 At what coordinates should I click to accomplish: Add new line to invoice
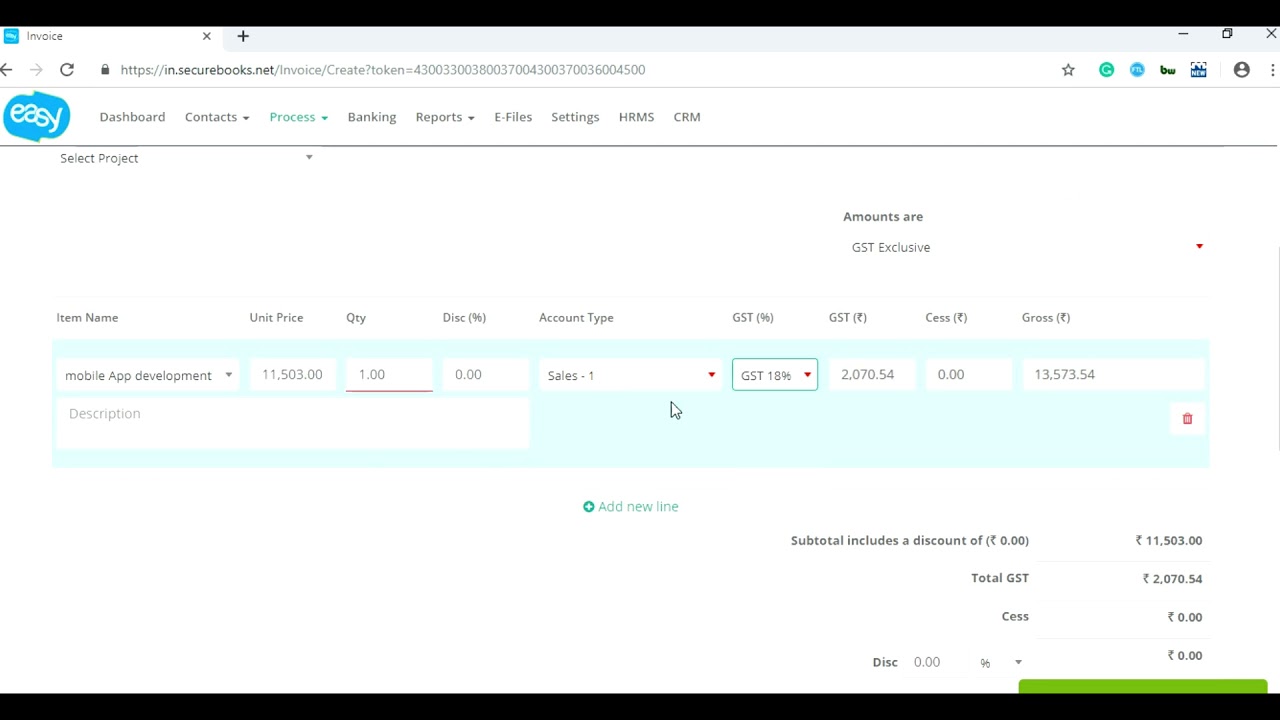tap(631, 507)
